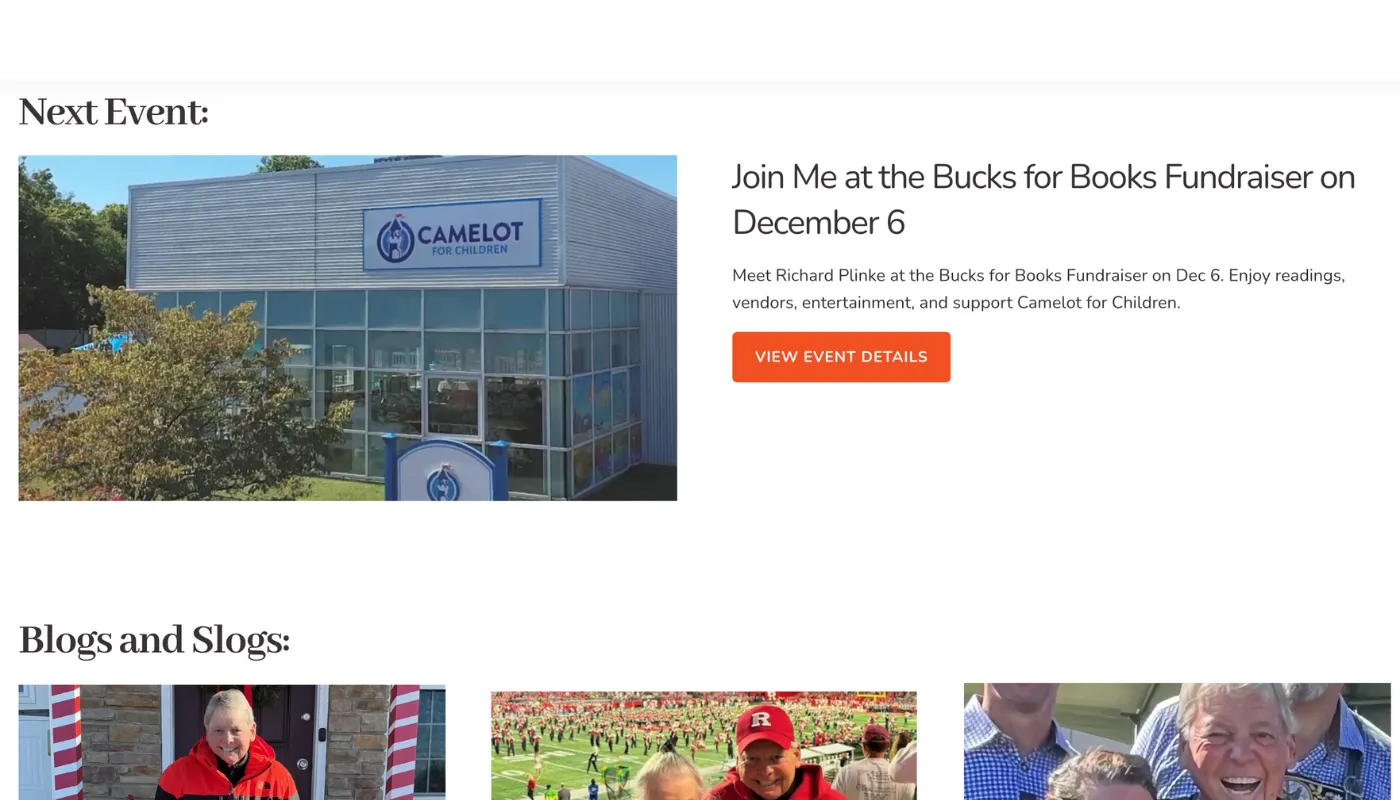
Task: Click the left candy-cane striped pillar in the first blog photo
Action: point(66,742)
